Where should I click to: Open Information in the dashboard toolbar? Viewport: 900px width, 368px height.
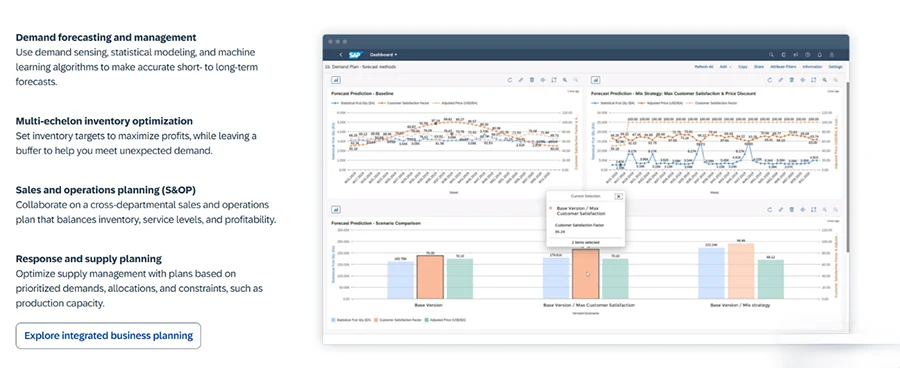click(x=812, y=67)
